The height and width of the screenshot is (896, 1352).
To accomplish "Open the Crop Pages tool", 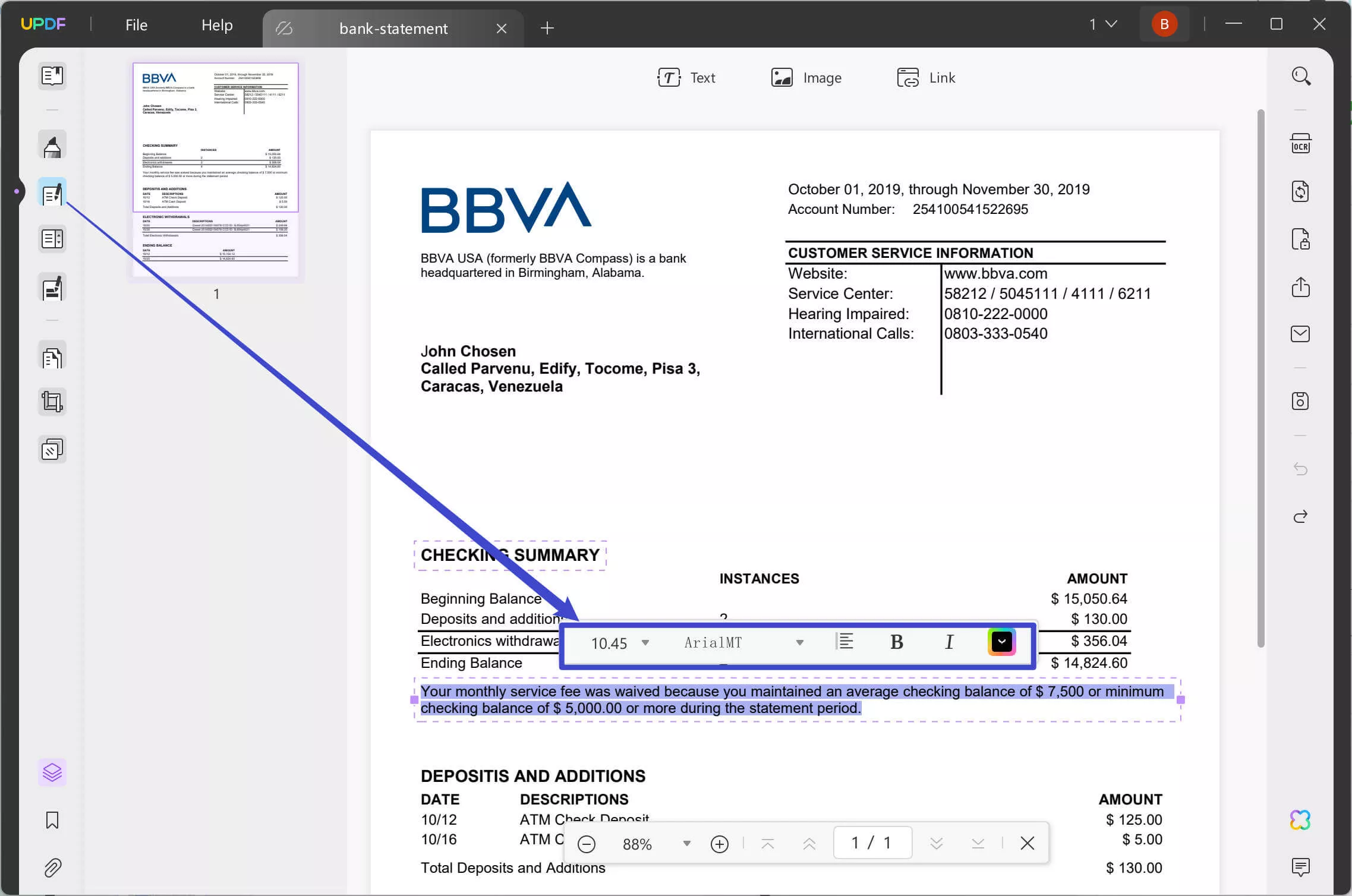I will (x=52, y=402).
